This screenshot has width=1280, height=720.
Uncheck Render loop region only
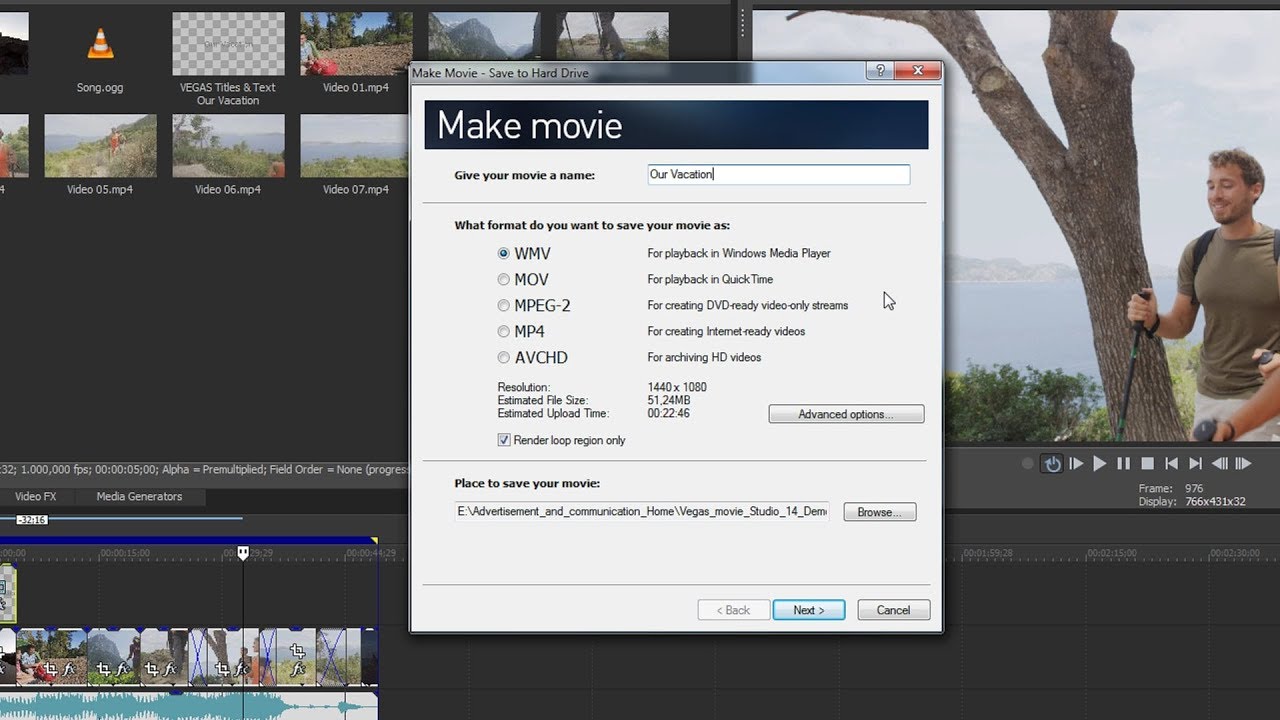[504, 440]
